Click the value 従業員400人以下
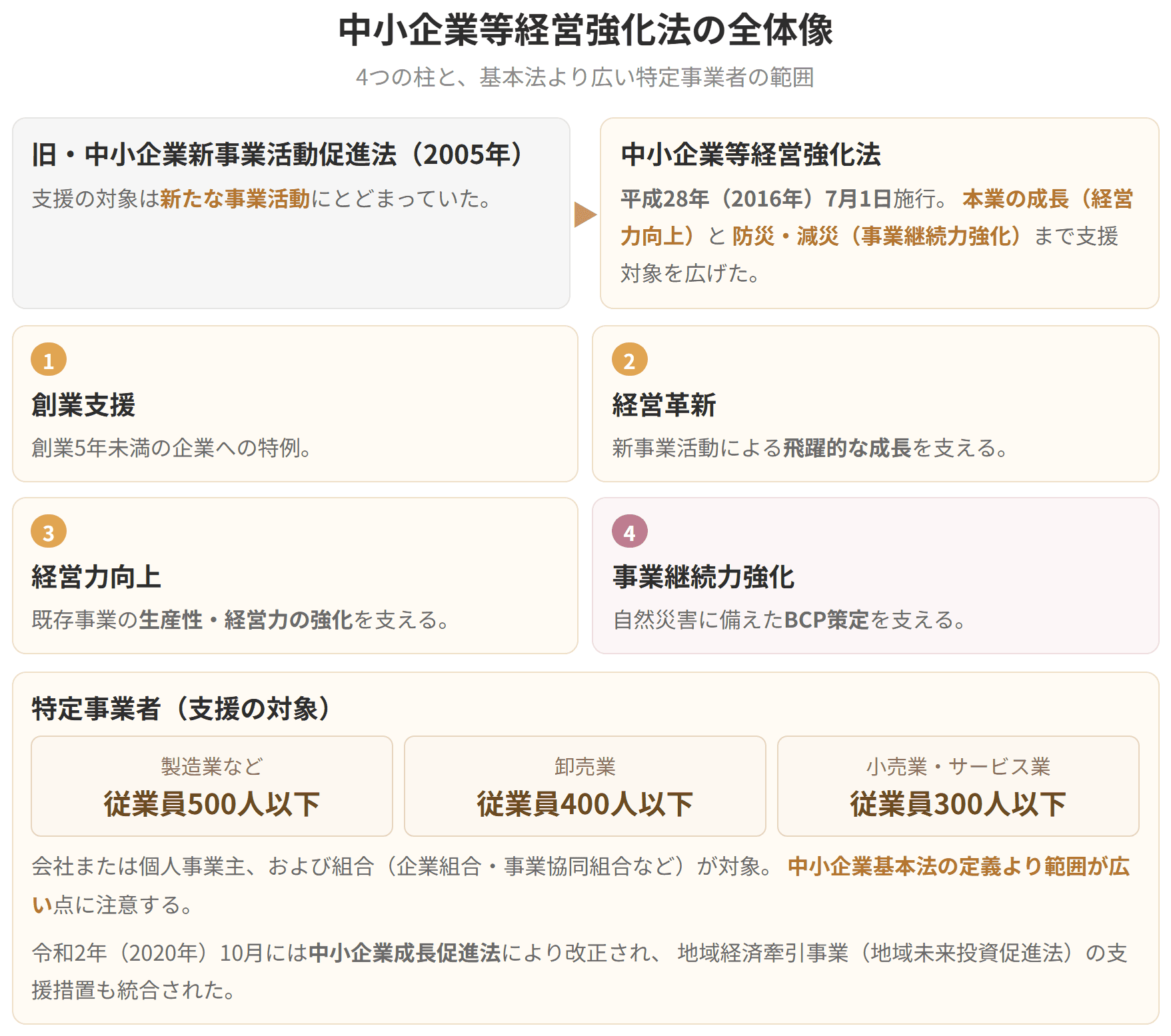The height and width of the screenshot is (1036, 1171). click(x=585, y=804)
